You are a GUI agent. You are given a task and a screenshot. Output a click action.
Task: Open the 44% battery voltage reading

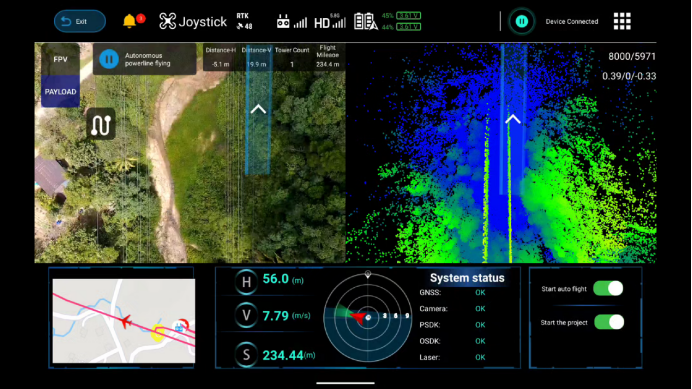pyautogui.click(x=401, y=27)
